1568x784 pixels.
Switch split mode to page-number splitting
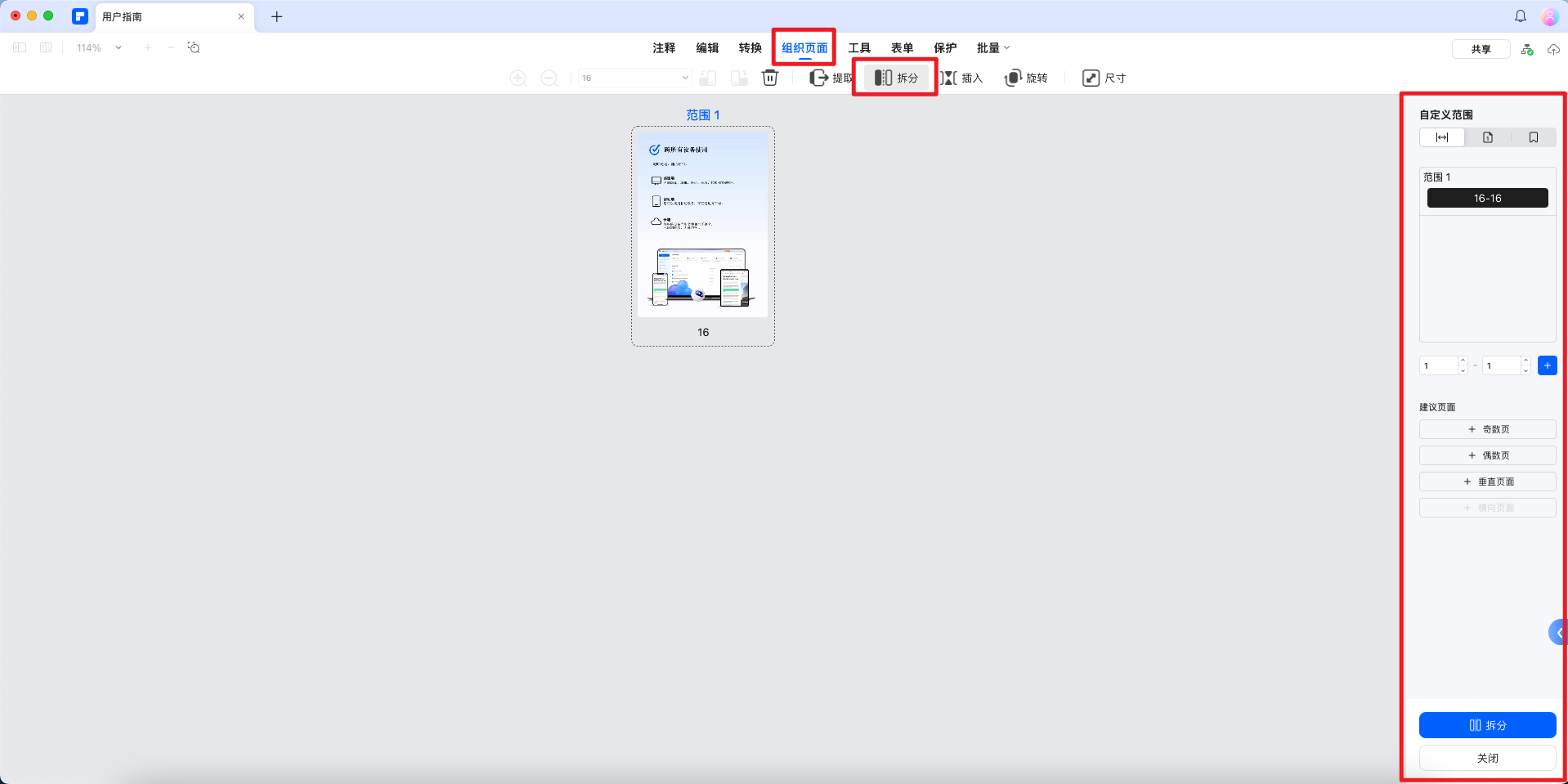click(x=1487, y=137)
